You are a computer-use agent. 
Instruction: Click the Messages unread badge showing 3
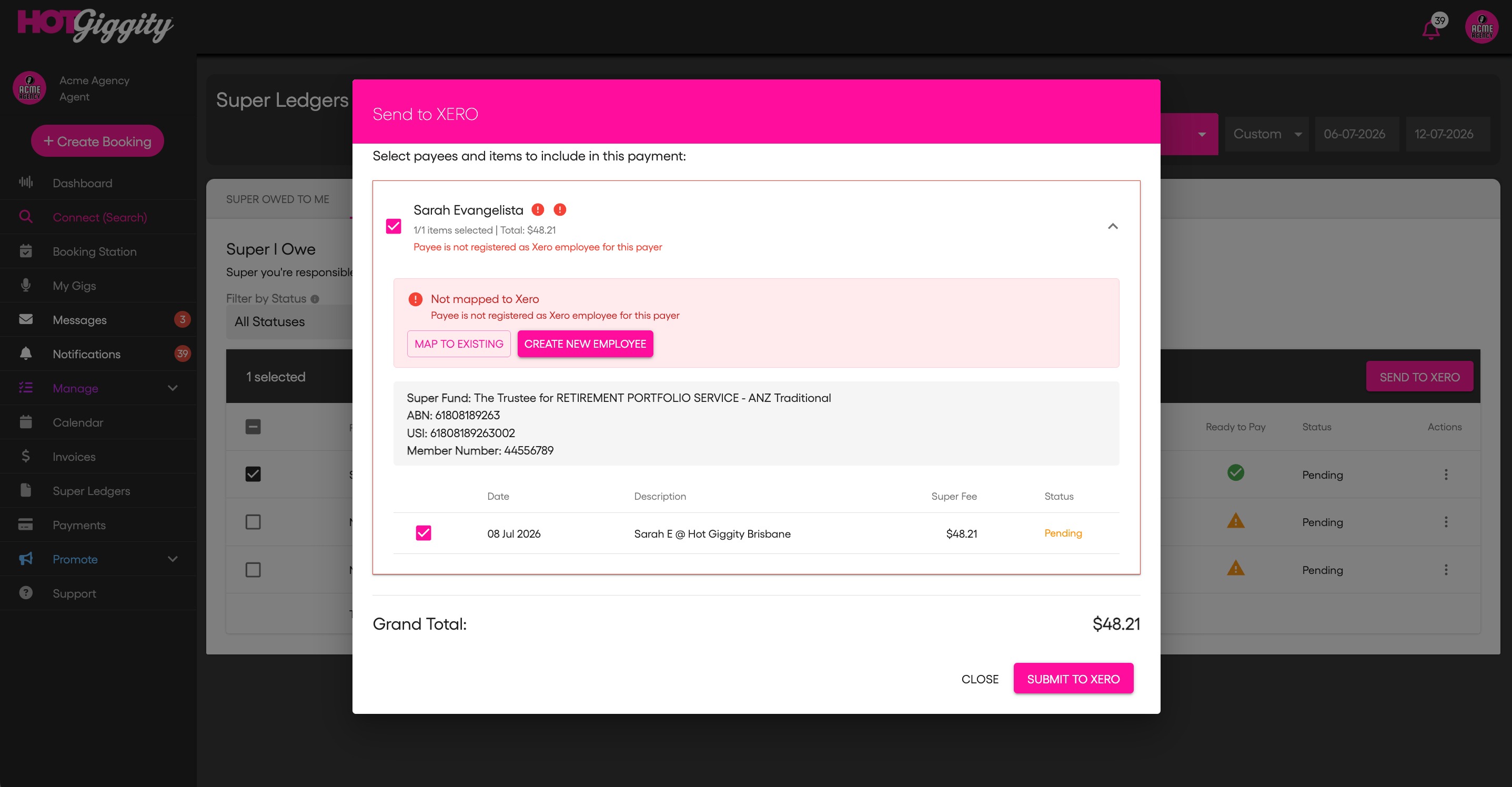tap(183, 319)
